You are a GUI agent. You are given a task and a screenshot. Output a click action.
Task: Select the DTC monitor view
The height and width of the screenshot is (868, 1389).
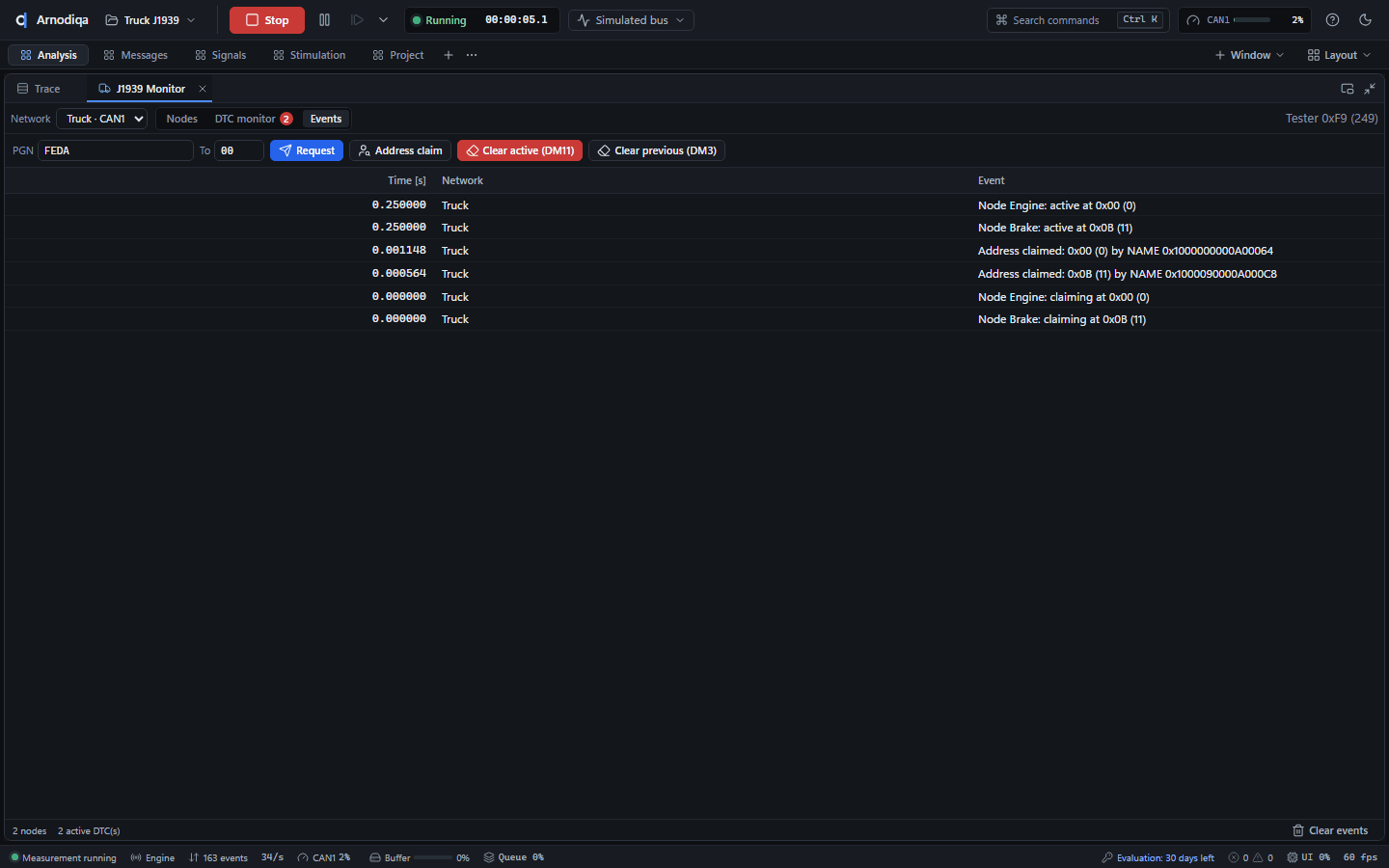(x=254, y=119)
